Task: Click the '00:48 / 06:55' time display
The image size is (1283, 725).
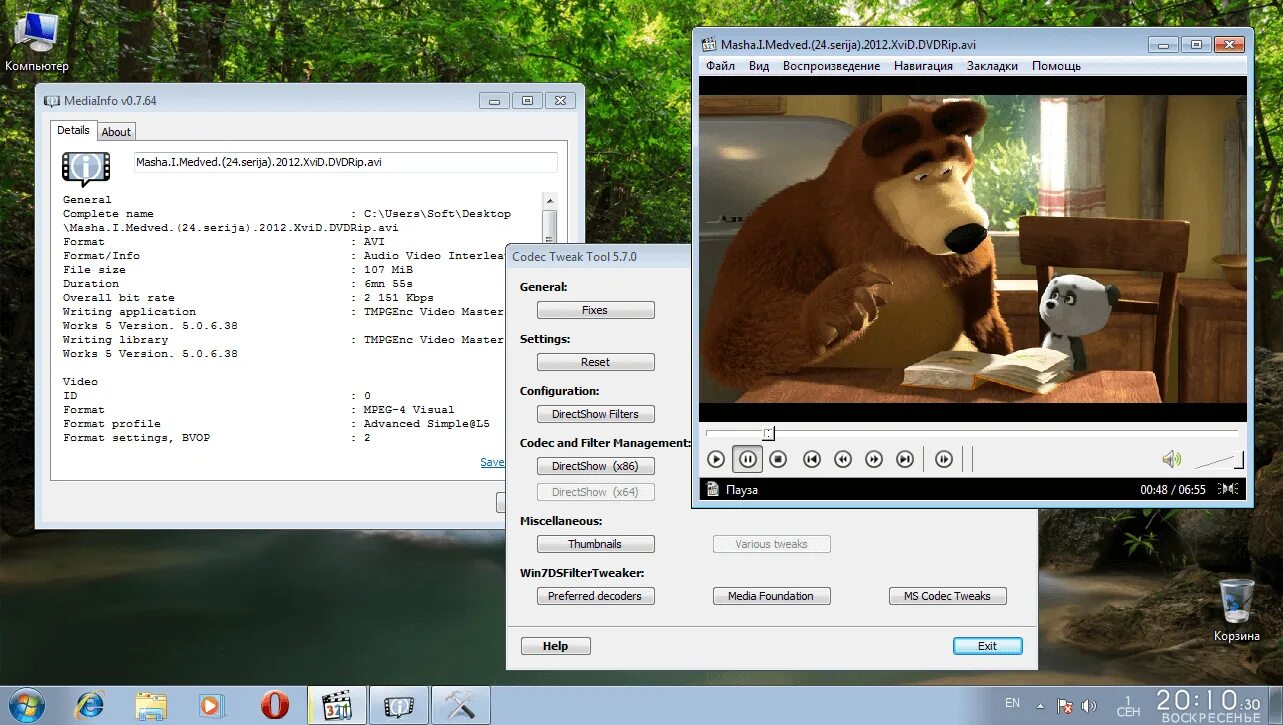Action: click(x=1173, y=490)
